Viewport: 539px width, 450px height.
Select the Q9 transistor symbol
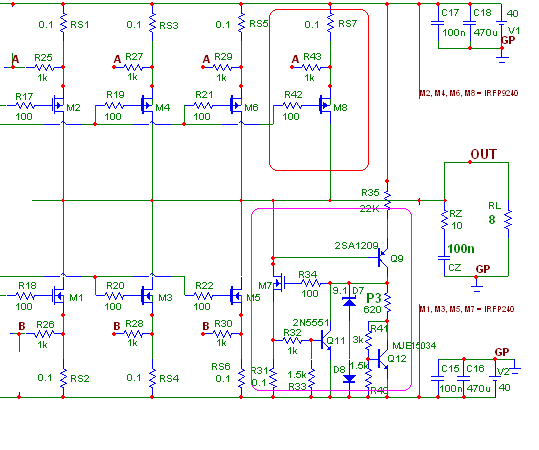pos(383,258)
